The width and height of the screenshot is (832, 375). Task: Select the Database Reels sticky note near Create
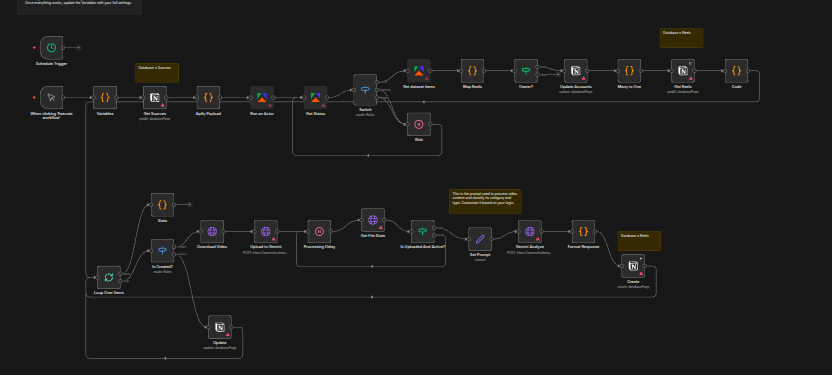click(x=639, y=241)
